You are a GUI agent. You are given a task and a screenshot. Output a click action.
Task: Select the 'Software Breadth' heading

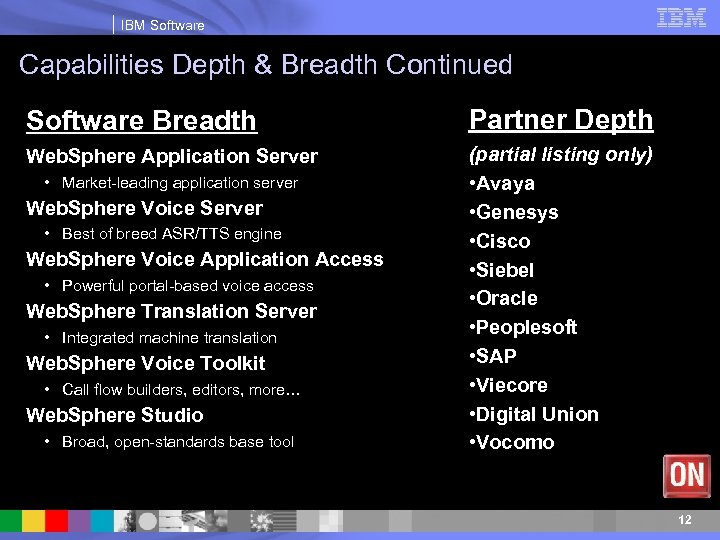[141, 121]
